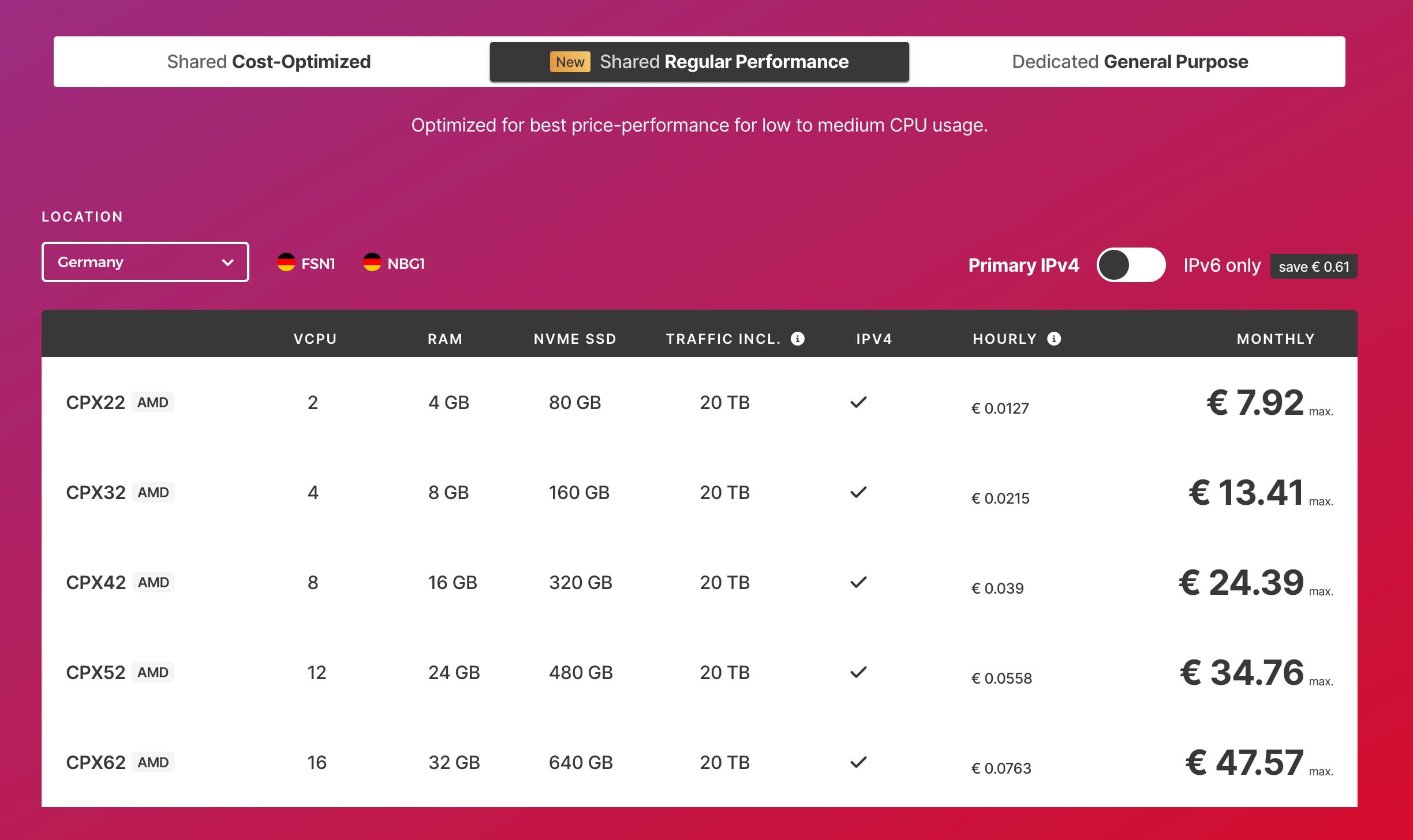Image resolution: width=1413 pixels, height=840 pixels.
Task: Click the yellow New badge
Action: 570,62
